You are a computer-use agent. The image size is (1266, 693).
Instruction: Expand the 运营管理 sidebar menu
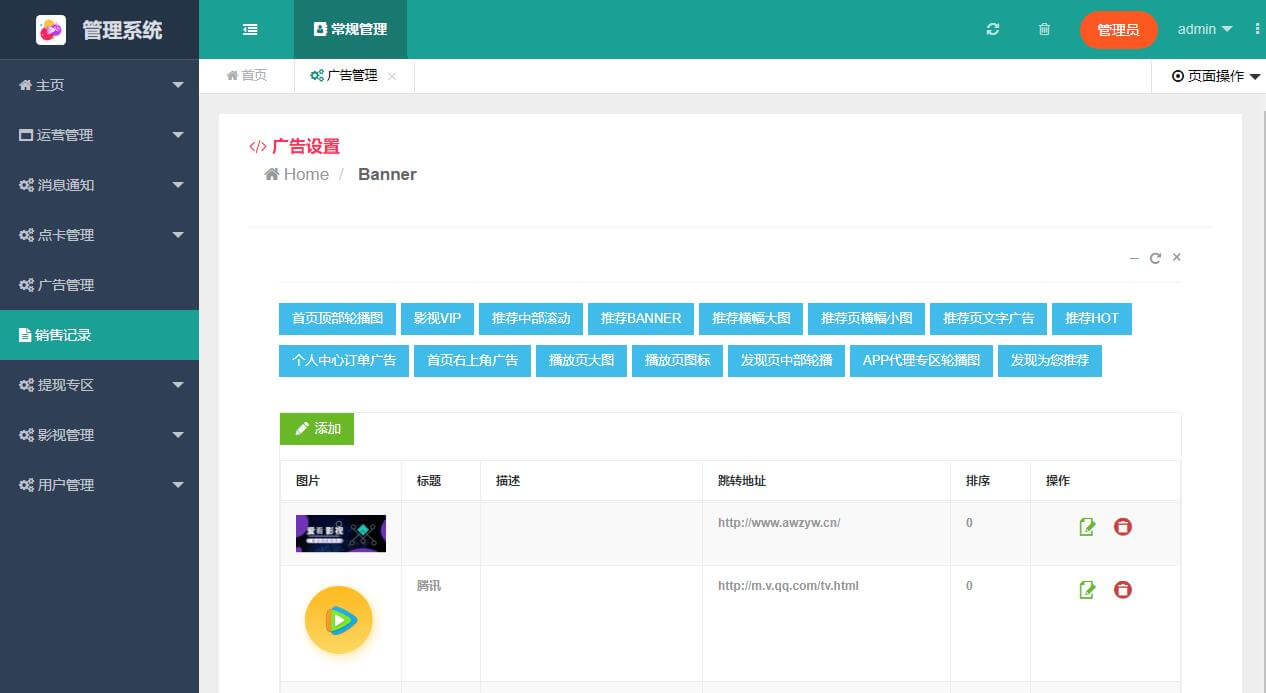99,135
